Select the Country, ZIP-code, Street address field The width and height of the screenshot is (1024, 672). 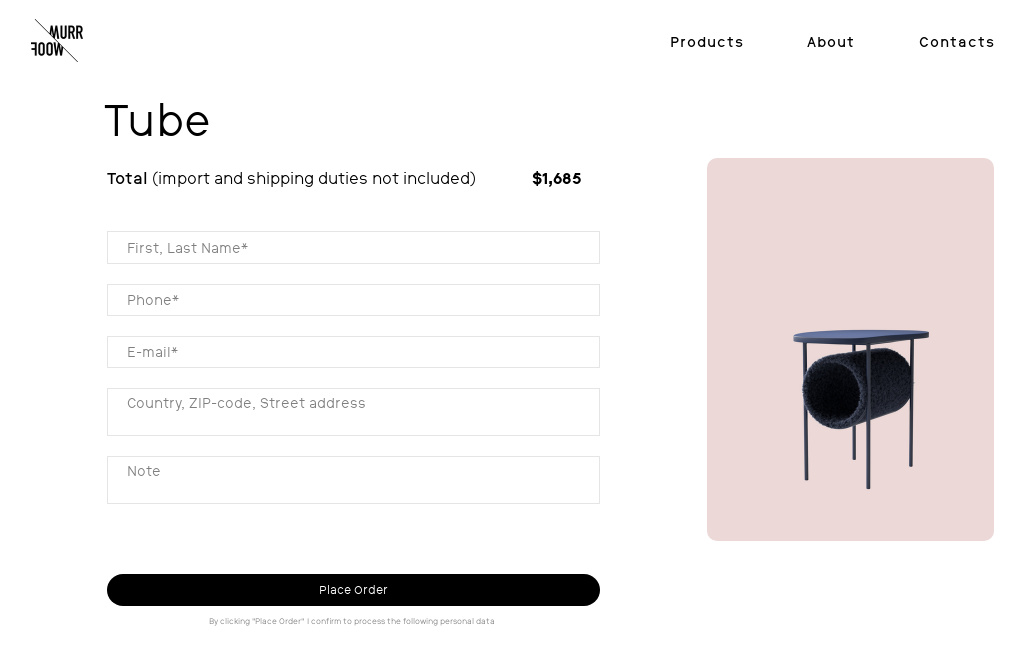pyautogui.click(x=353, y=412)
